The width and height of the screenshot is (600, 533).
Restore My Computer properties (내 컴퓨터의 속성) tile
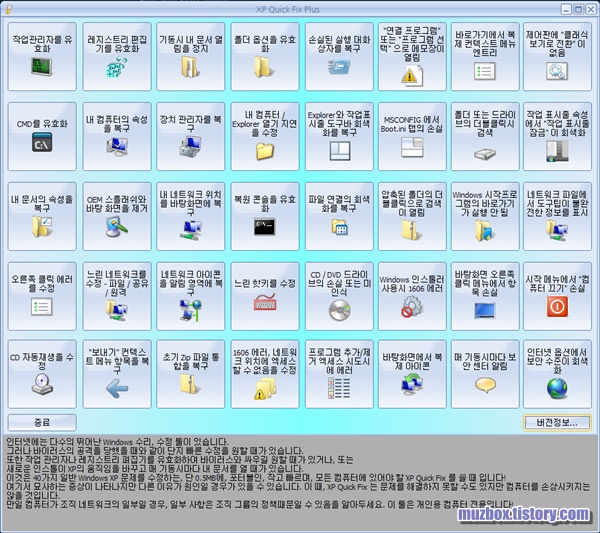117,136
